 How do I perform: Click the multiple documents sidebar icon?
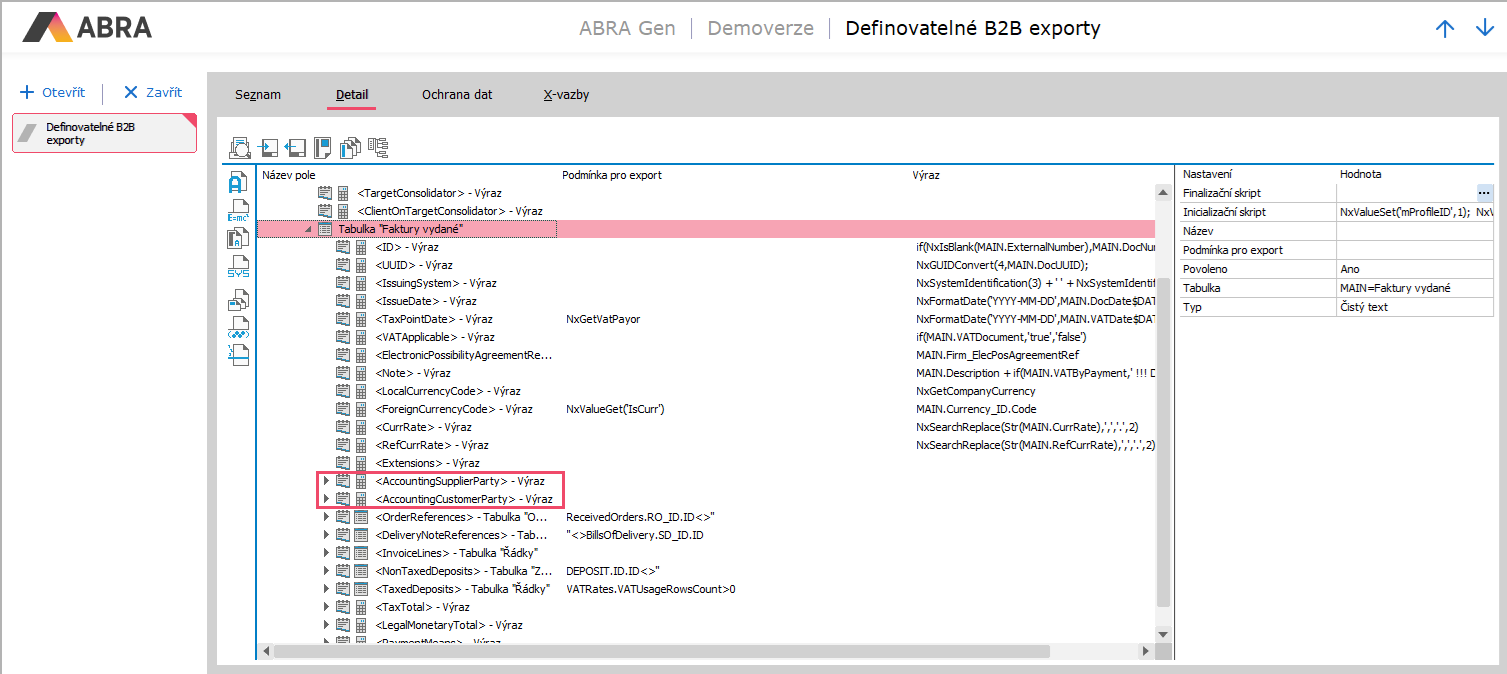[x=238, y=298]
